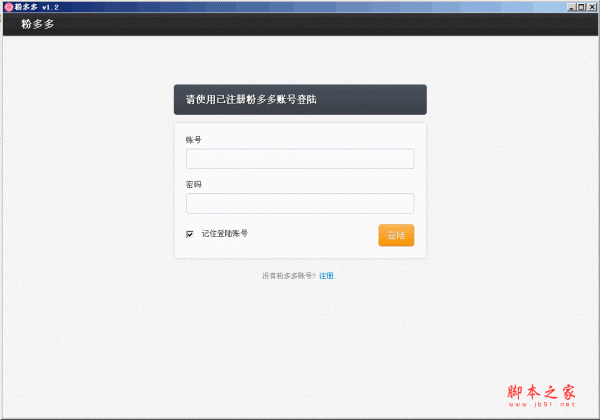
Task: Click the orange 登陆 login button
Action: [396, 235]
